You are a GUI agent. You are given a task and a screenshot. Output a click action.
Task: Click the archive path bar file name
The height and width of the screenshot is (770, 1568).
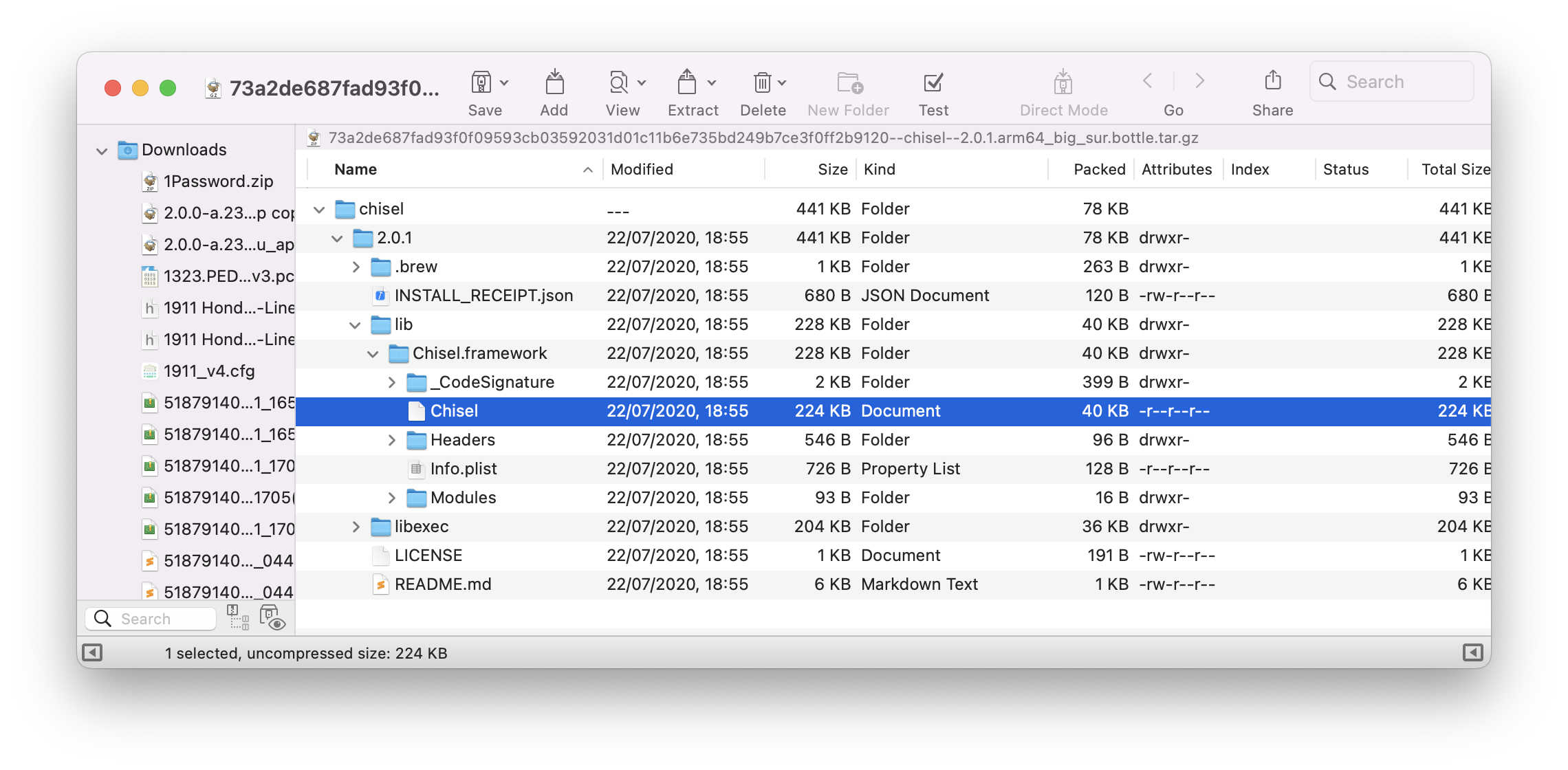point(763,138)
